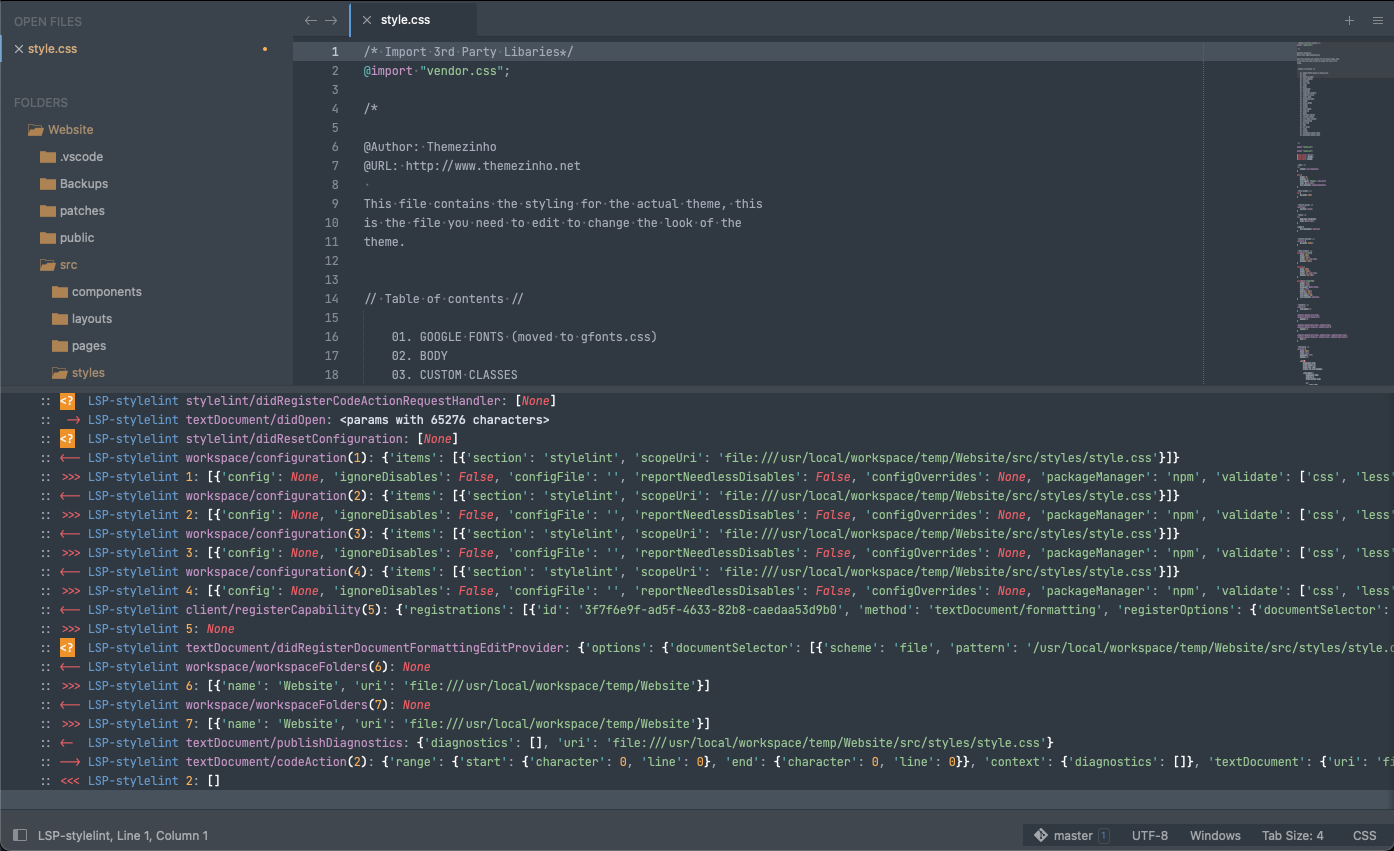The width and height of the screenshot is (1394, 851).
Task: Open the Tab Size: 4 menu
Action: click(1293, 835)
